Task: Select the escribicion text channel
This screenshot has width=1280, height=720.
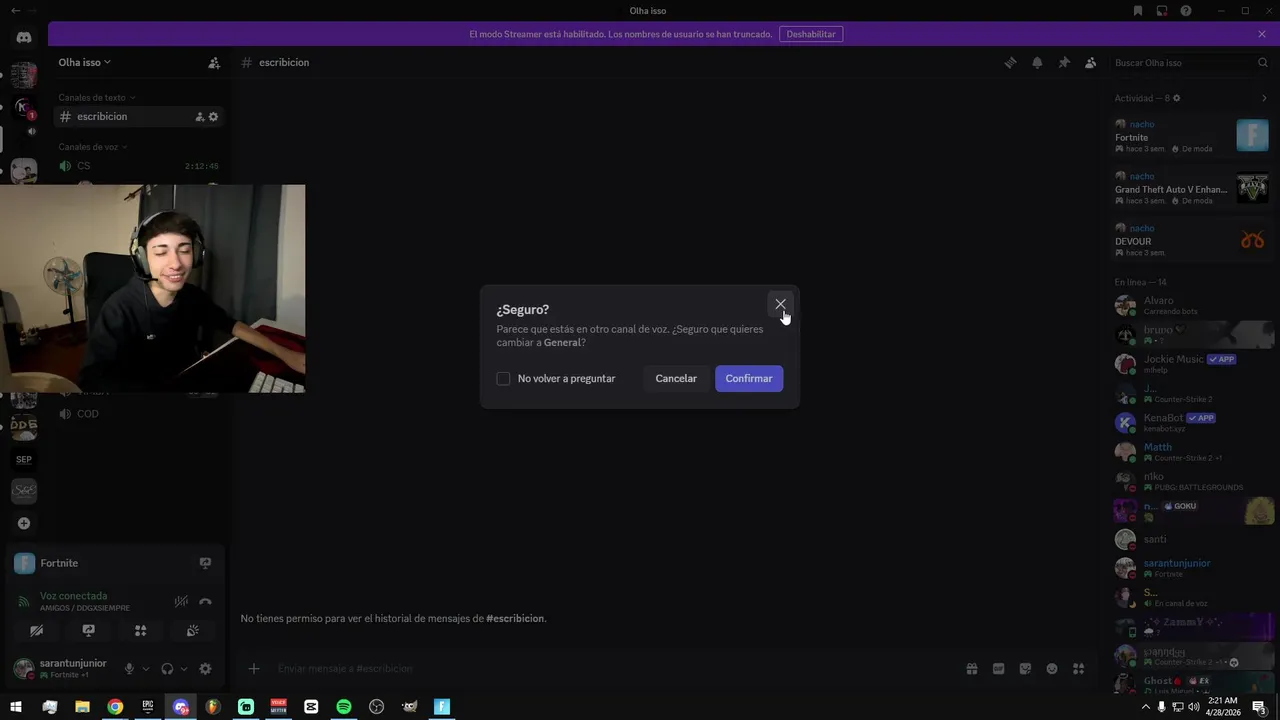Action: point(138,116)
